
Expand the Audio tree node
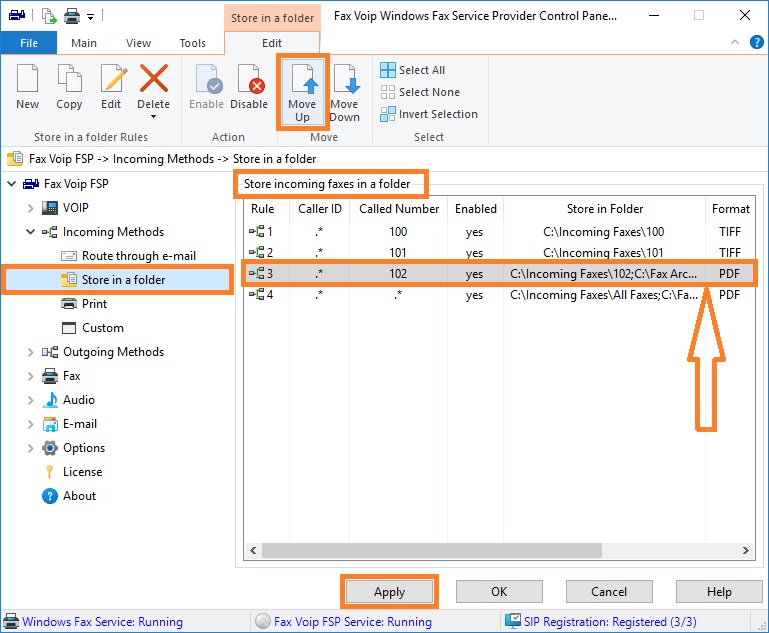30,400
